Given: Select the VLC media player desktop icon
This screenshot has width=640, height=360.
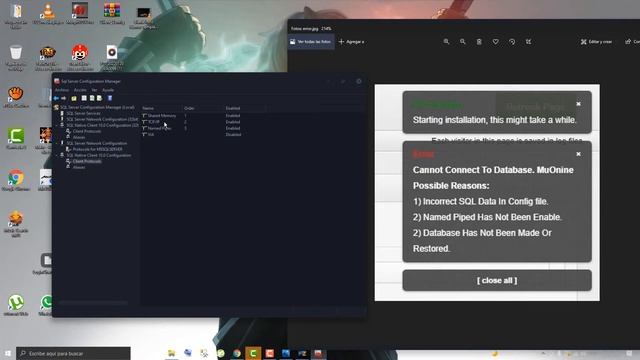Looking at the screenshot, I should tap(48, 13).
